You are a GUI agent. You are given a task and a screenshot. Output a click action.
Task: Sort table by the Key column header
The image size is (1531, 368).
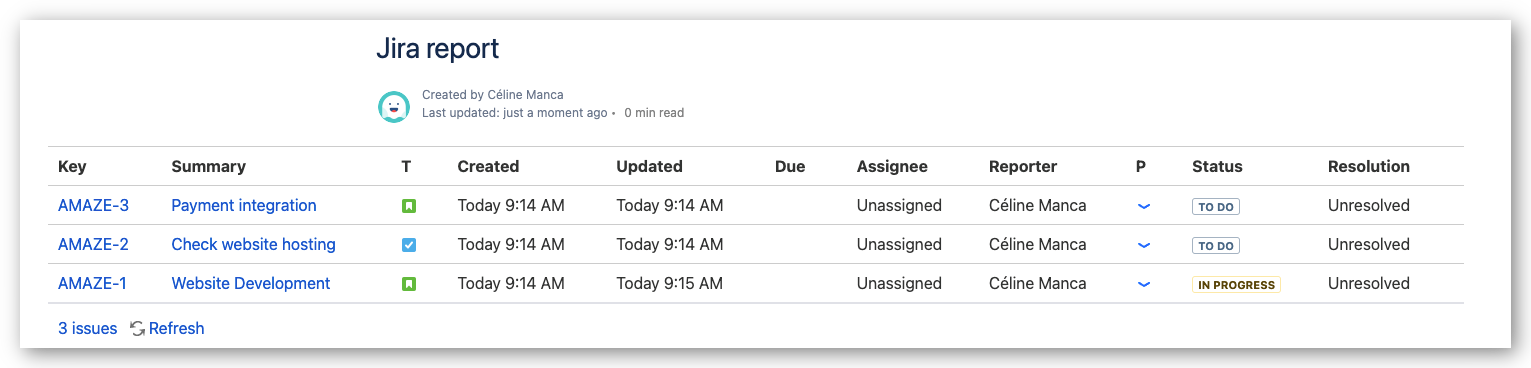click(x=72, y=167)
